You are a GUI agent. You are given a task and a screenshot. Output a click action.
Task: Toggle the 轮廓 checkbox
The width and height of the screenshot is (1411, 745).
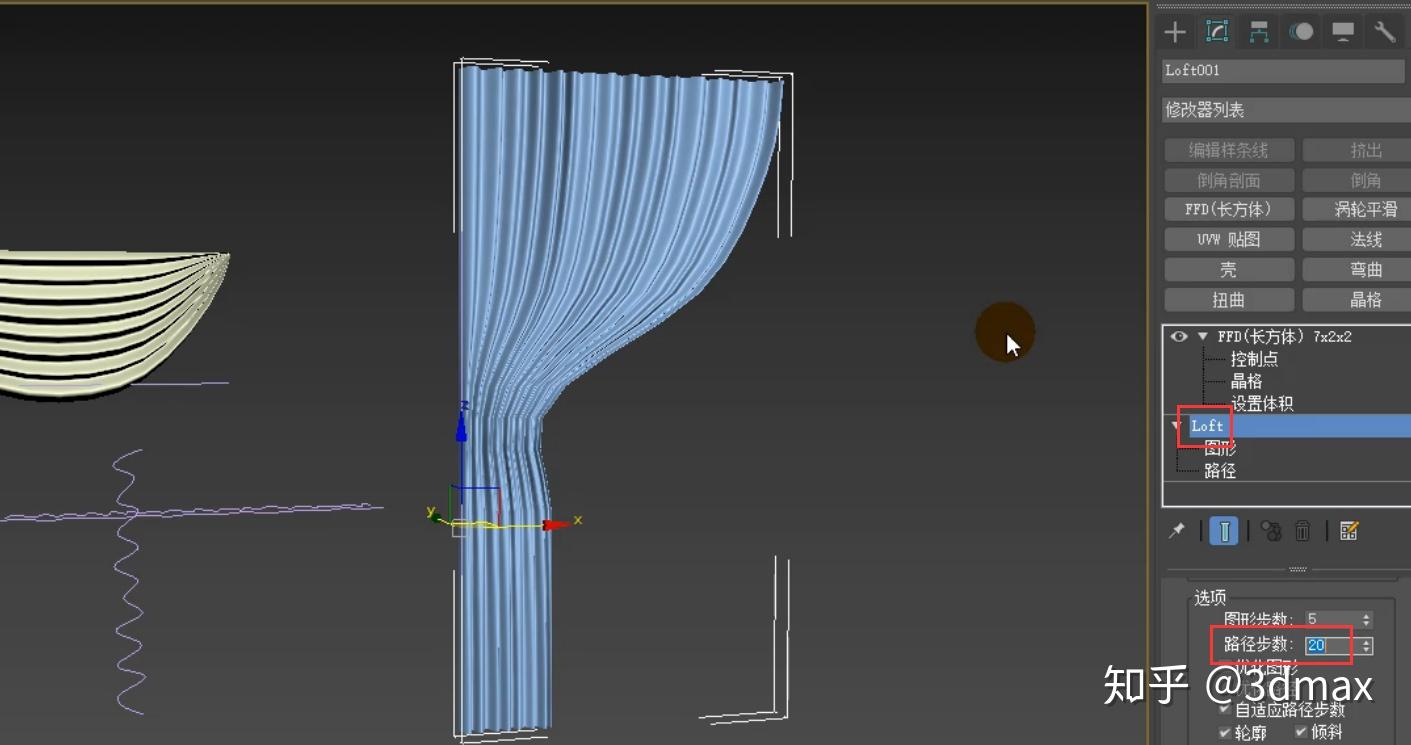[x=1225, y=733]
